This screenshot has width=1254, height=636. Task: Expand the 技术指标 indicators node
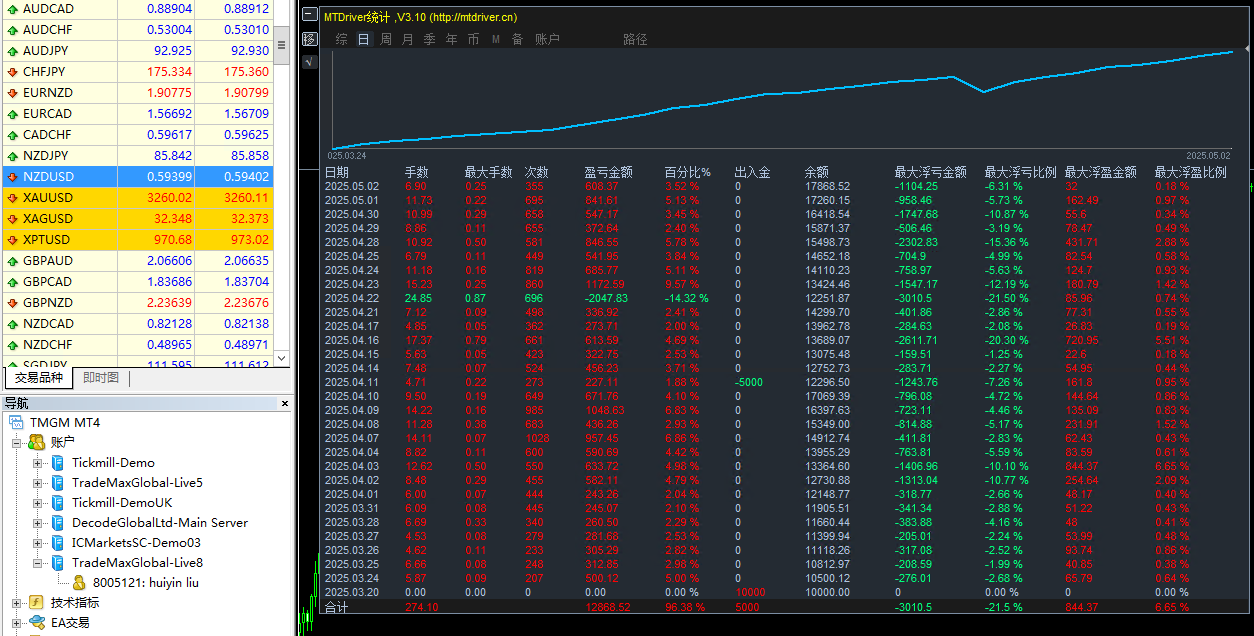tap(17, 602)
